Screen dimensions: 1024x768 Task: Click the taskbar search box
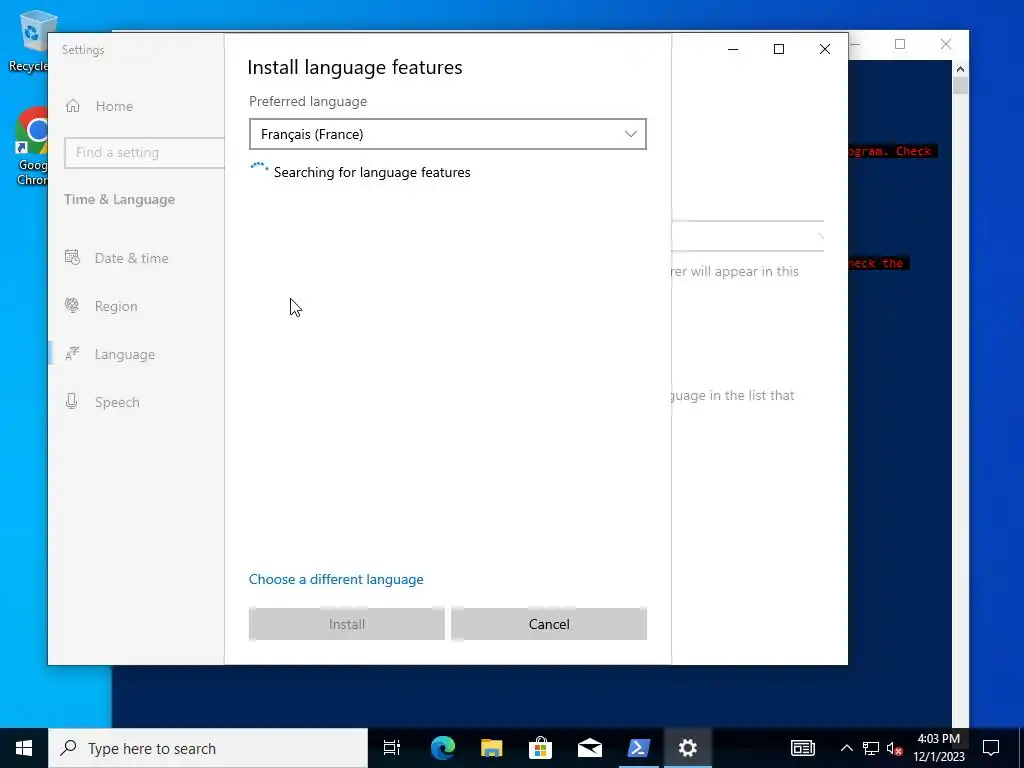pos(208,748)
